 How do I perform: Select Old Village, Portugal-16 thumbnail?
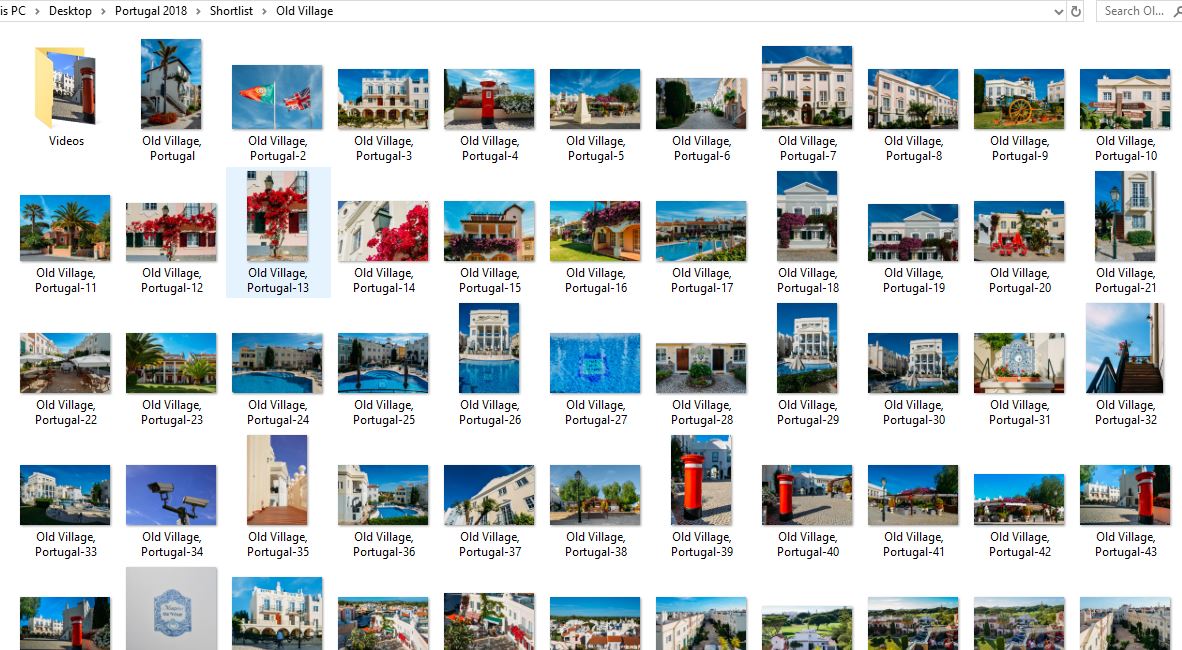(x=596, y=231)
